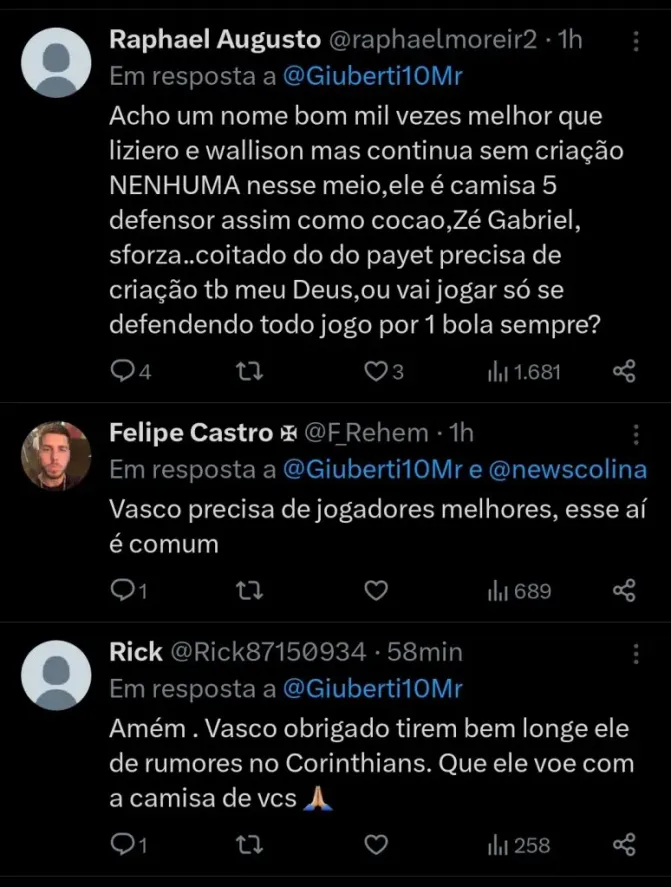
Task: Reply to Raphael Augusto's tweet
Action: pyautogui.click(x=123, y=372)
